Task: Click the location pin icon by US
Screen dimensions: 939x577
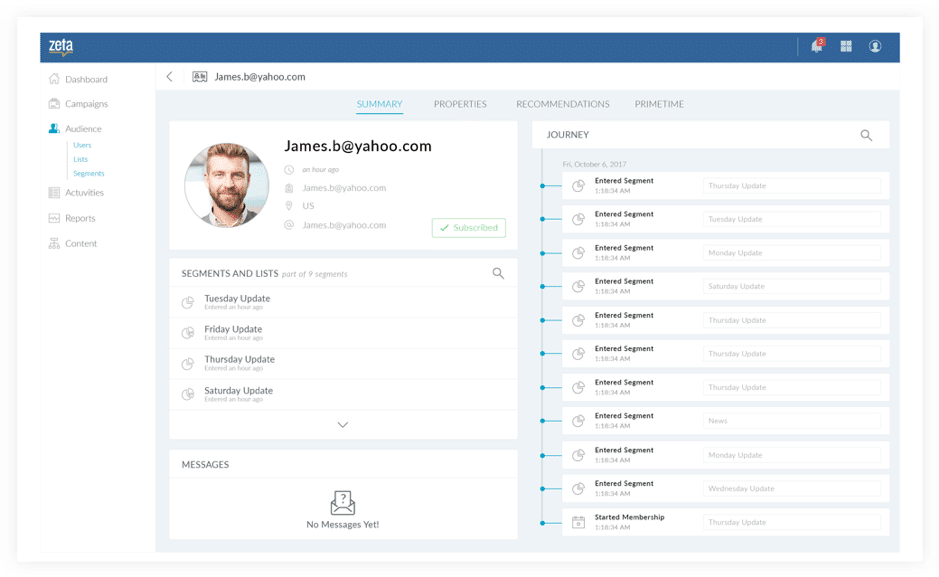Action: 289,206
